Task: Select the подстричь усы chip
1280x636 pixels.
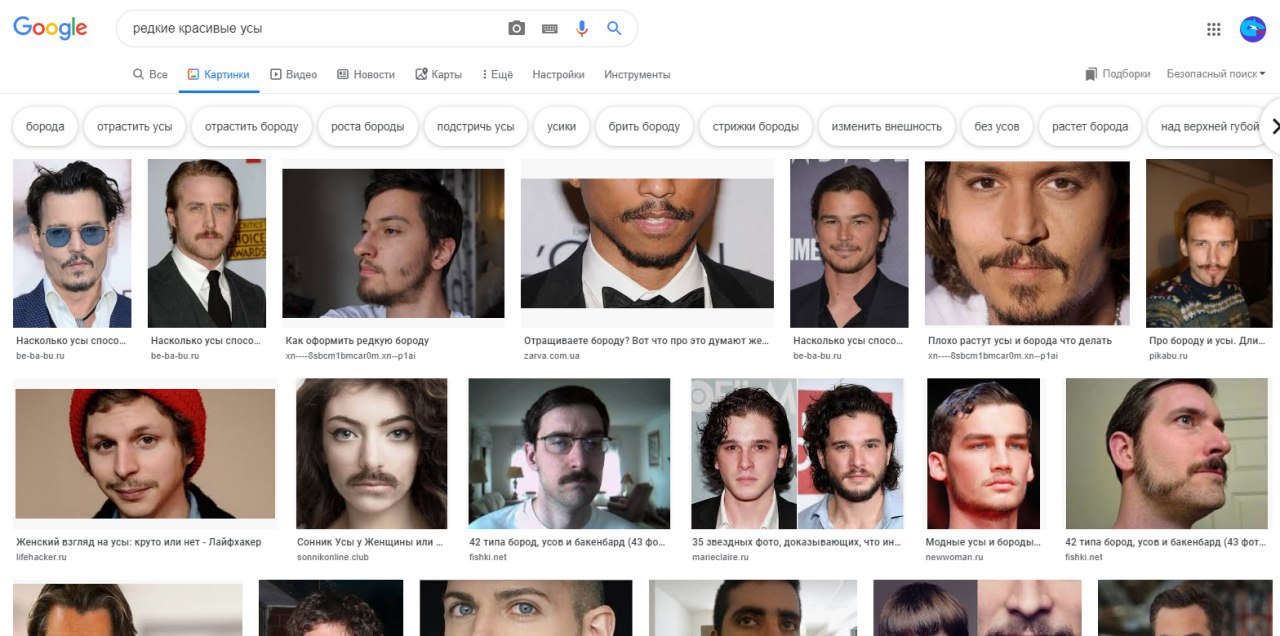Action: click(x=476, y=127)
